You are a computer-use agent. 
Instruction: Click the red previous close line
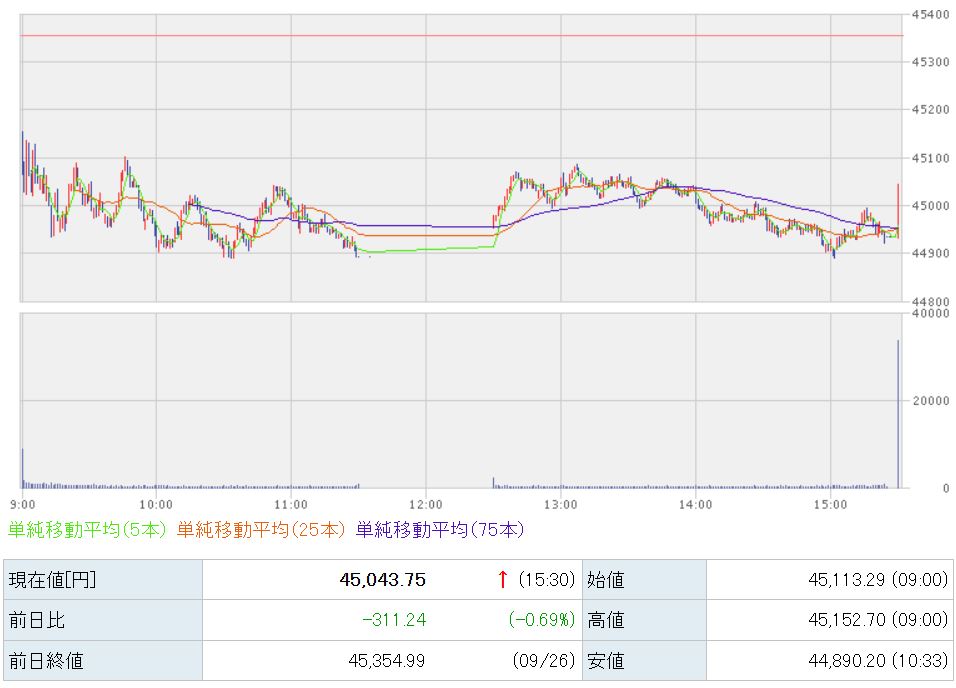[460, 36]
